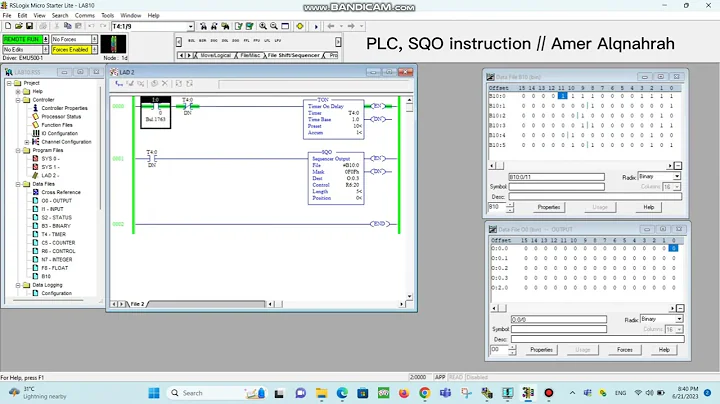Click the O:0/0 address input field

(x=559, y=319)
